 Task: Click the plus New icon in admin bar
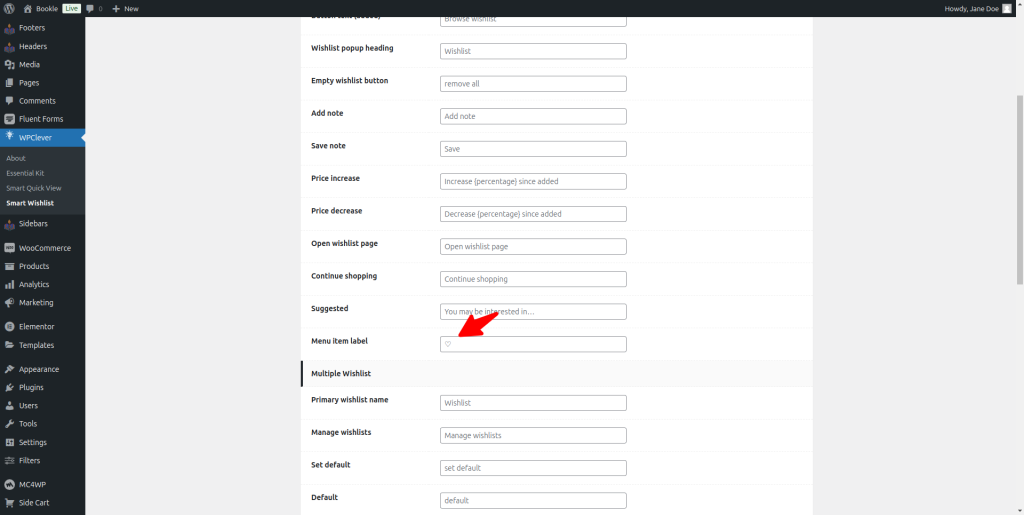pyautogui.click(x=116, y=8)
